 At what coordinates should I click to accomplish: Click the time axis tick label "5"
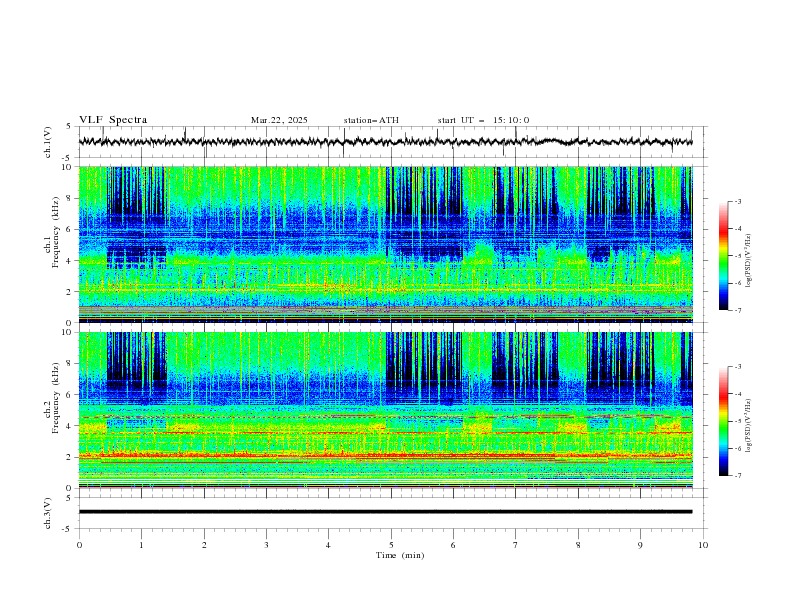pos(391,545)
